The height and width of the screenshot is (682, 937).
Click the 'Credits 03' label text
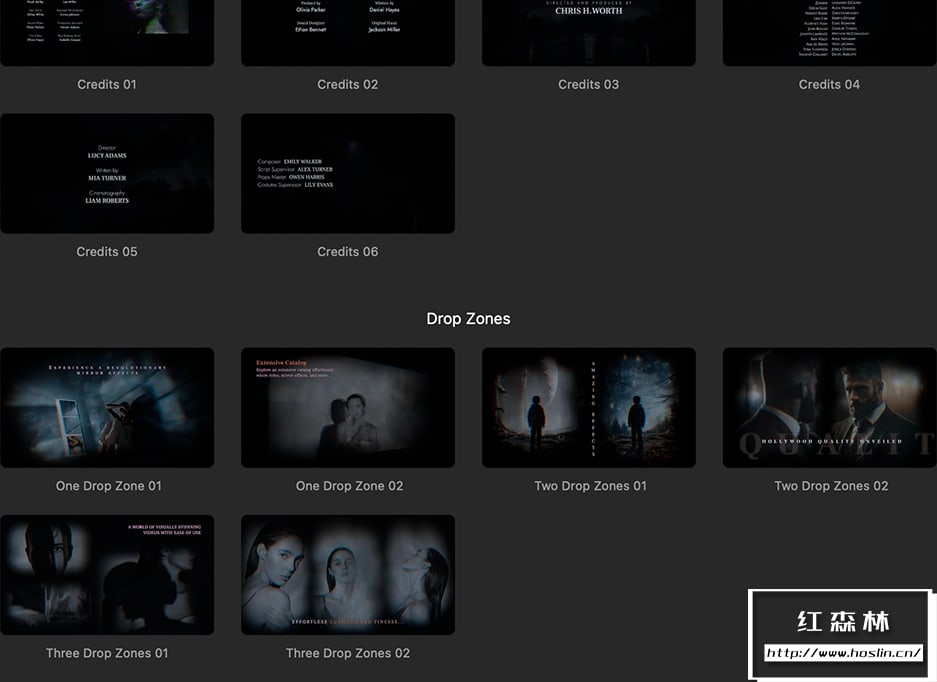point(589,84)
